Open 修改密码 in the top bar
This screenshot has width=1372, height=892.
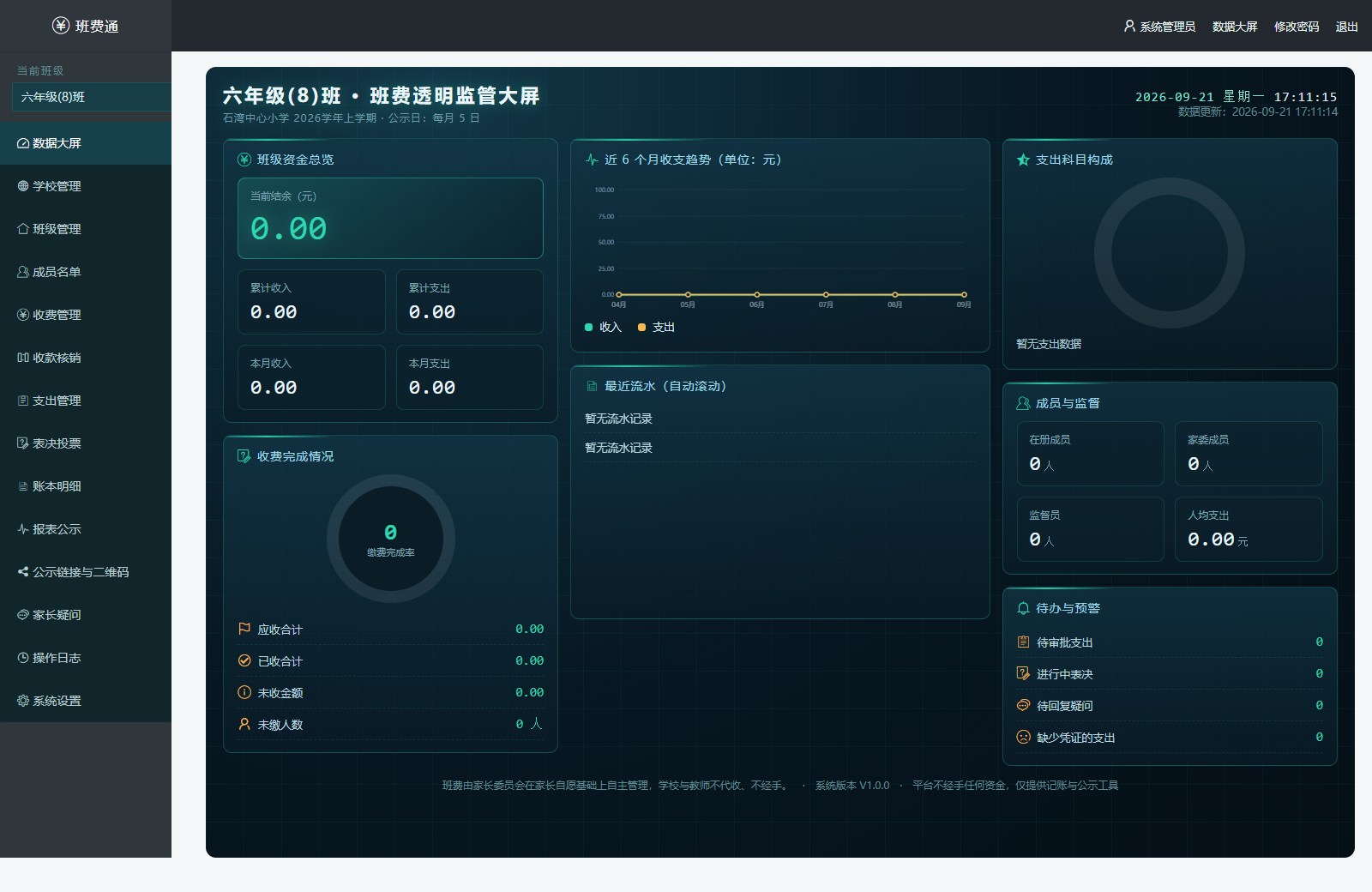tap(1297, 27)
